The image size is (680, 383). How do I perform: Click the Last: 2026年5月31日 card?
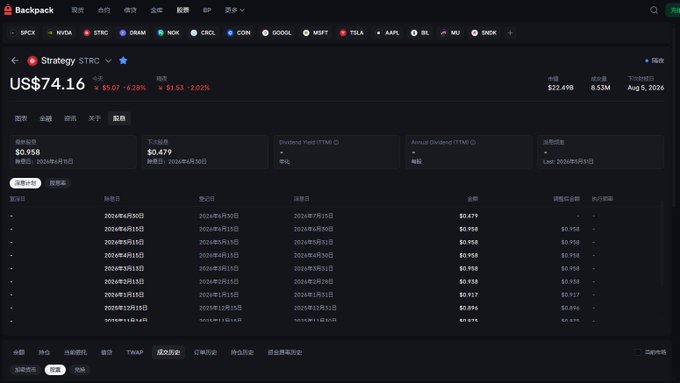[601, 152]
